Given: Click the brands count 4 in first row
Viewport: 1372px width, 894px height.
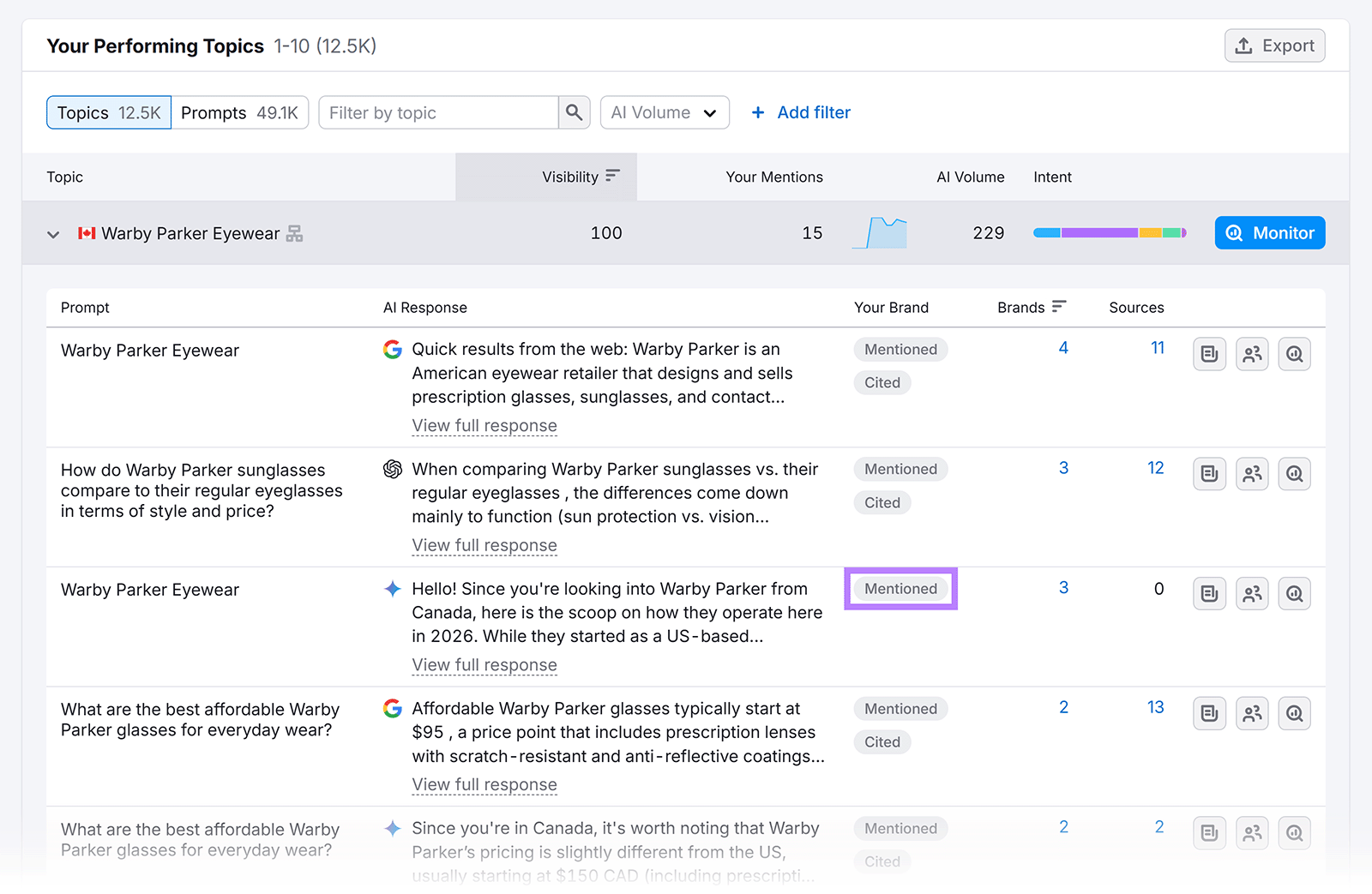Looking at the screenshot, I should tap(1063, 347).
